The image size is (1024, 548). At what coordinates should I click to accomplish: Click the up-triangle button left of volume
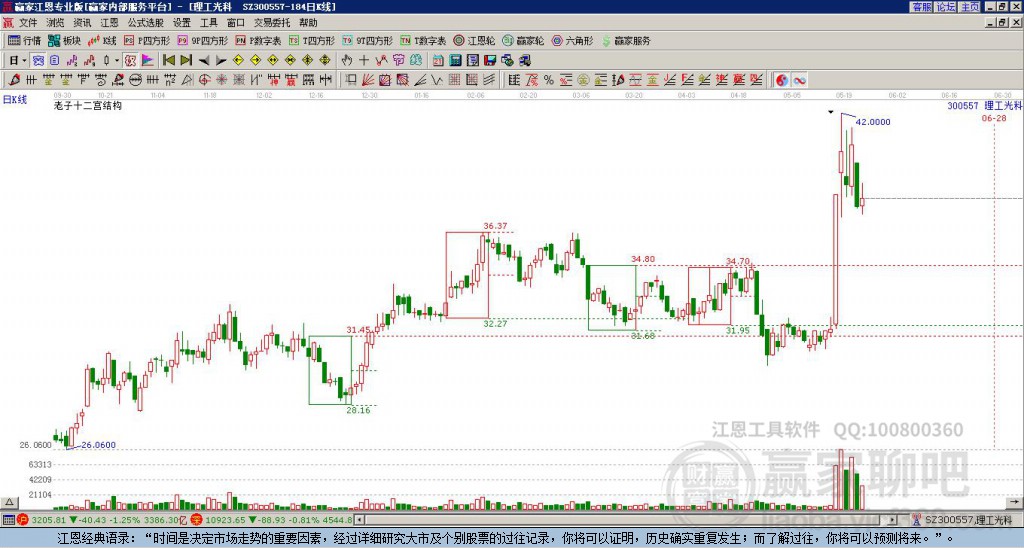(x=9, y=502)
